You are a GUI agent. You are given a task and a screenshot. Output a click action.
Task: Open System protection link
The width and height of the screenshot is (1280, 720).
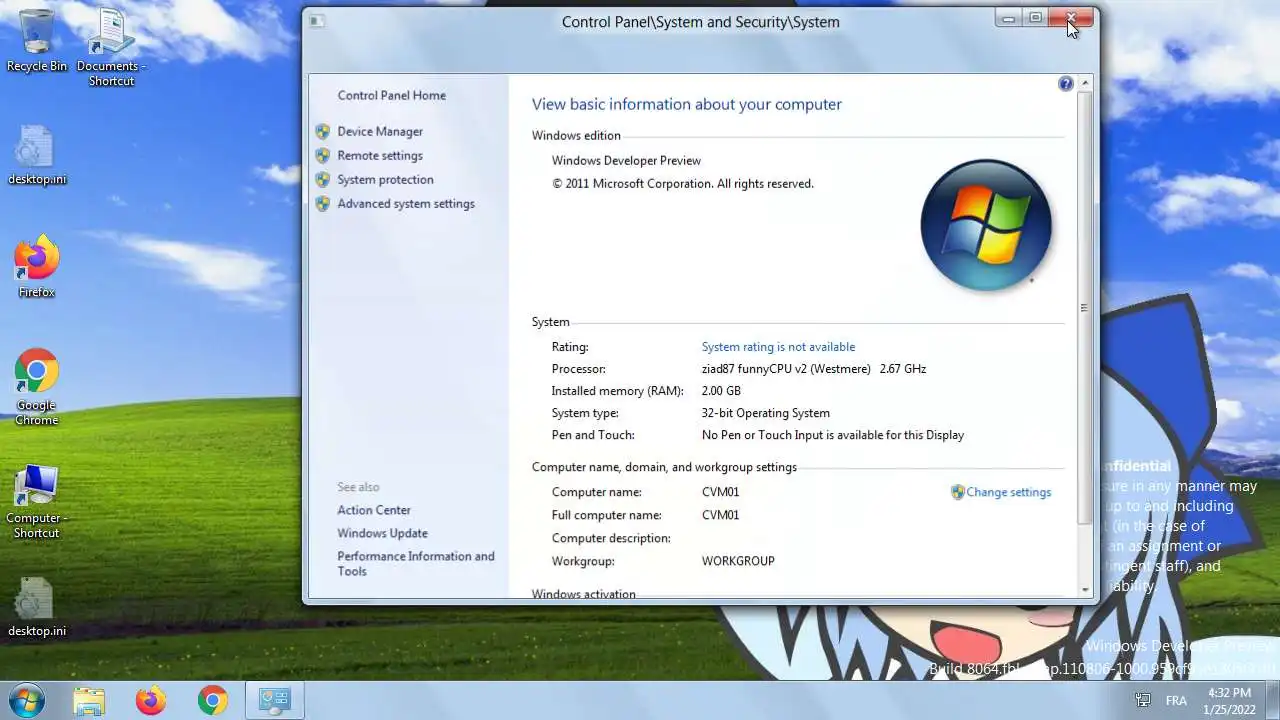385,179
